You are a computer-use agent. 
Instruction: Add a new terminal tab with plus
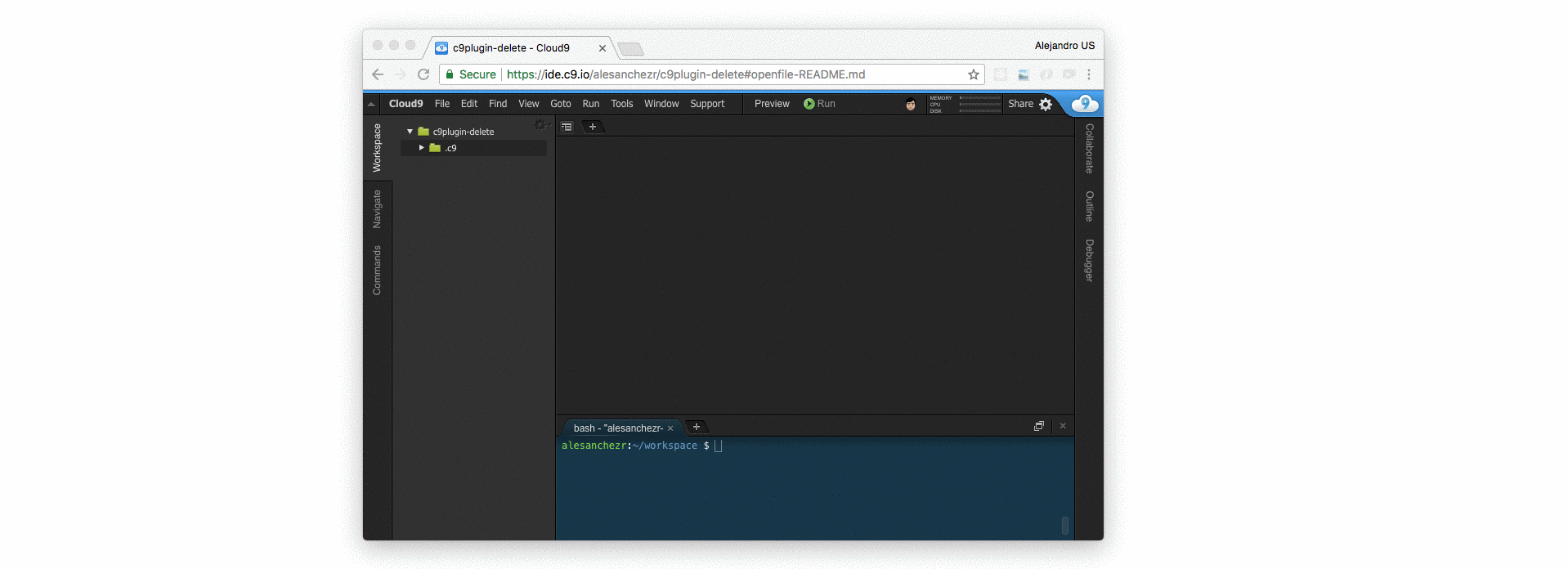point(697,427)
